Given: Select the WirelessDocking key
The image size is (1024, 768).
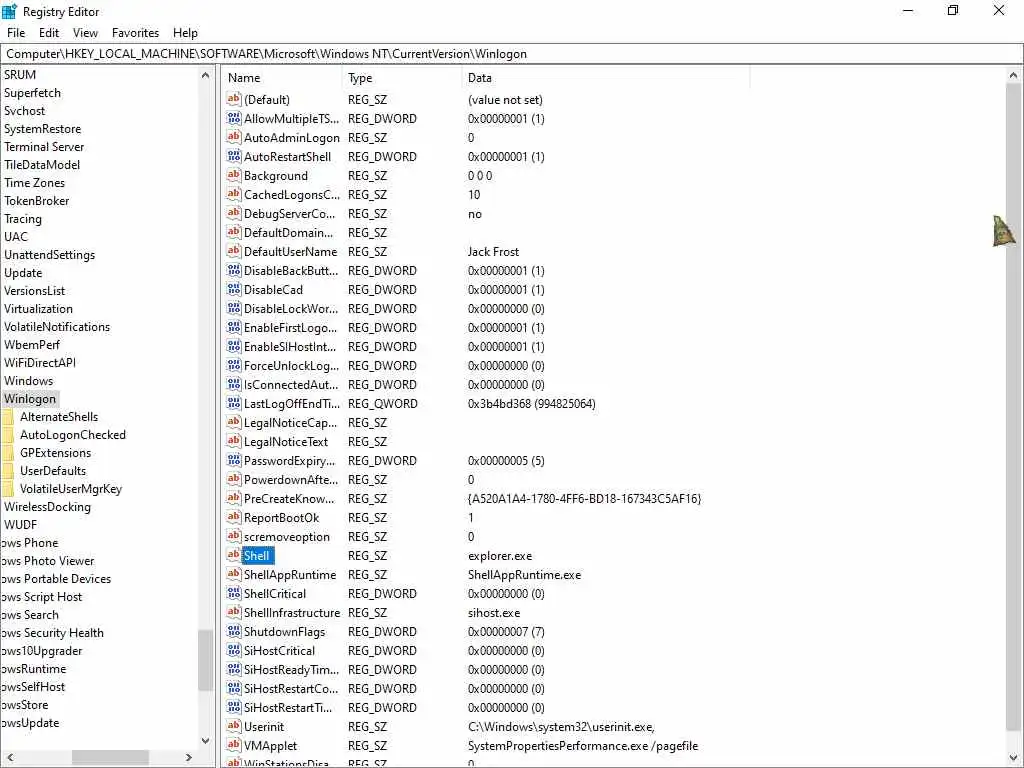Looking at the screenshot, I should pos(47,507).
